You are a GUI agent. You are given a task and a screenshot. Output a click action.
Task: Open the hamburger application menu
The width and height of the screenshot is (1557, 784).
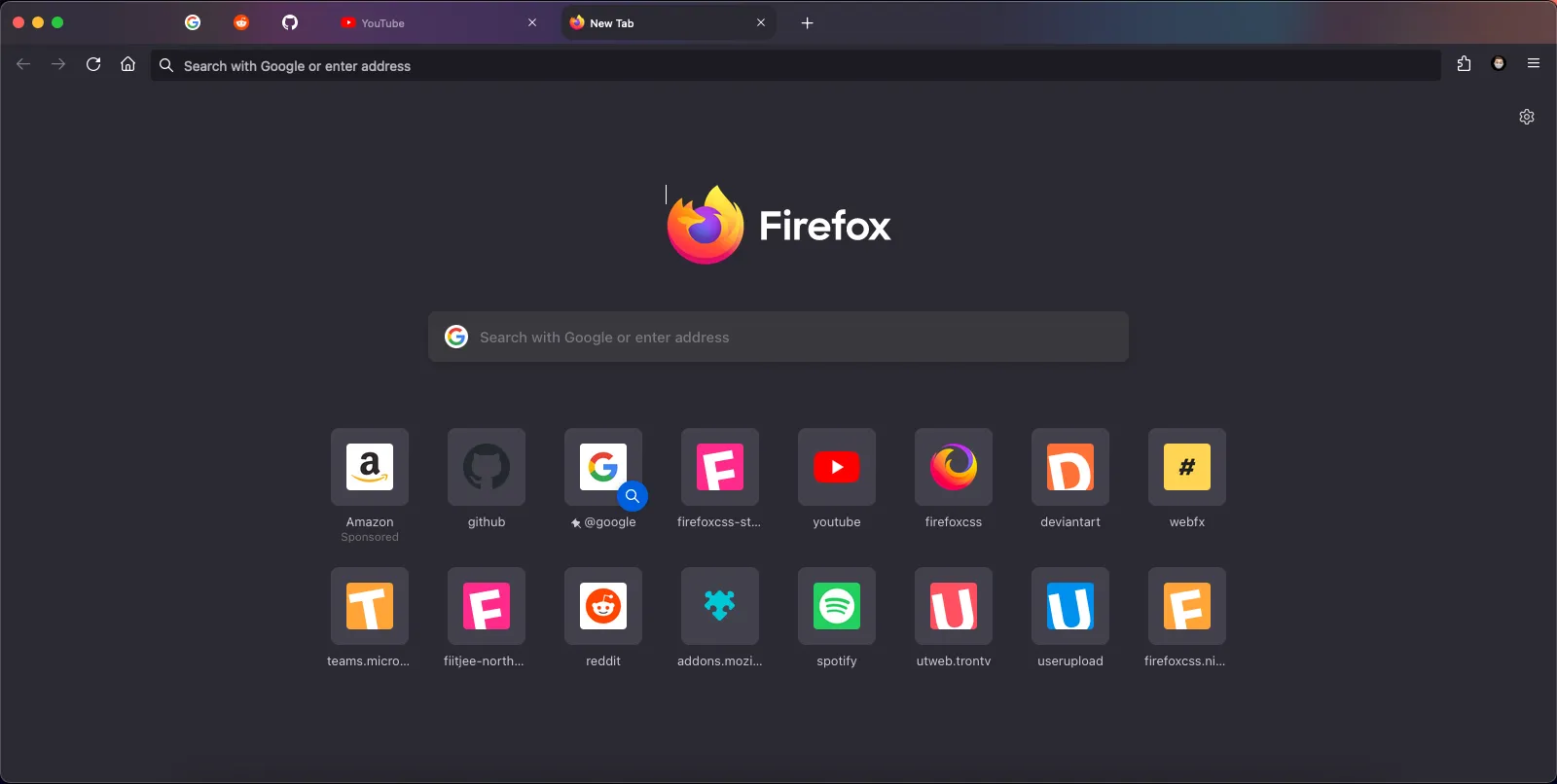pyautogui.click(x=1534, y=64)
